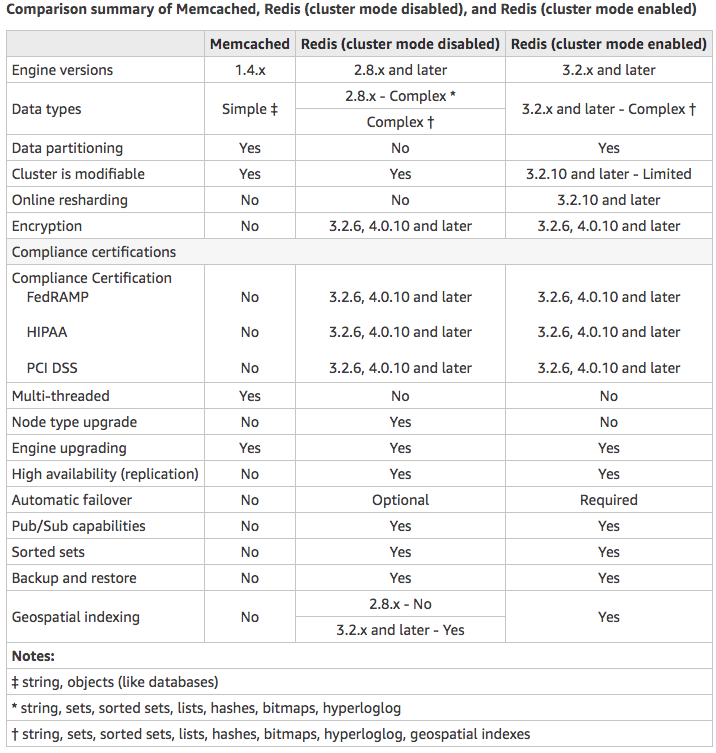Image resolution: width=716 pixels, height=753 pixels.
Task: Click the Multi-threaded row label
Action: click(61, 396)
